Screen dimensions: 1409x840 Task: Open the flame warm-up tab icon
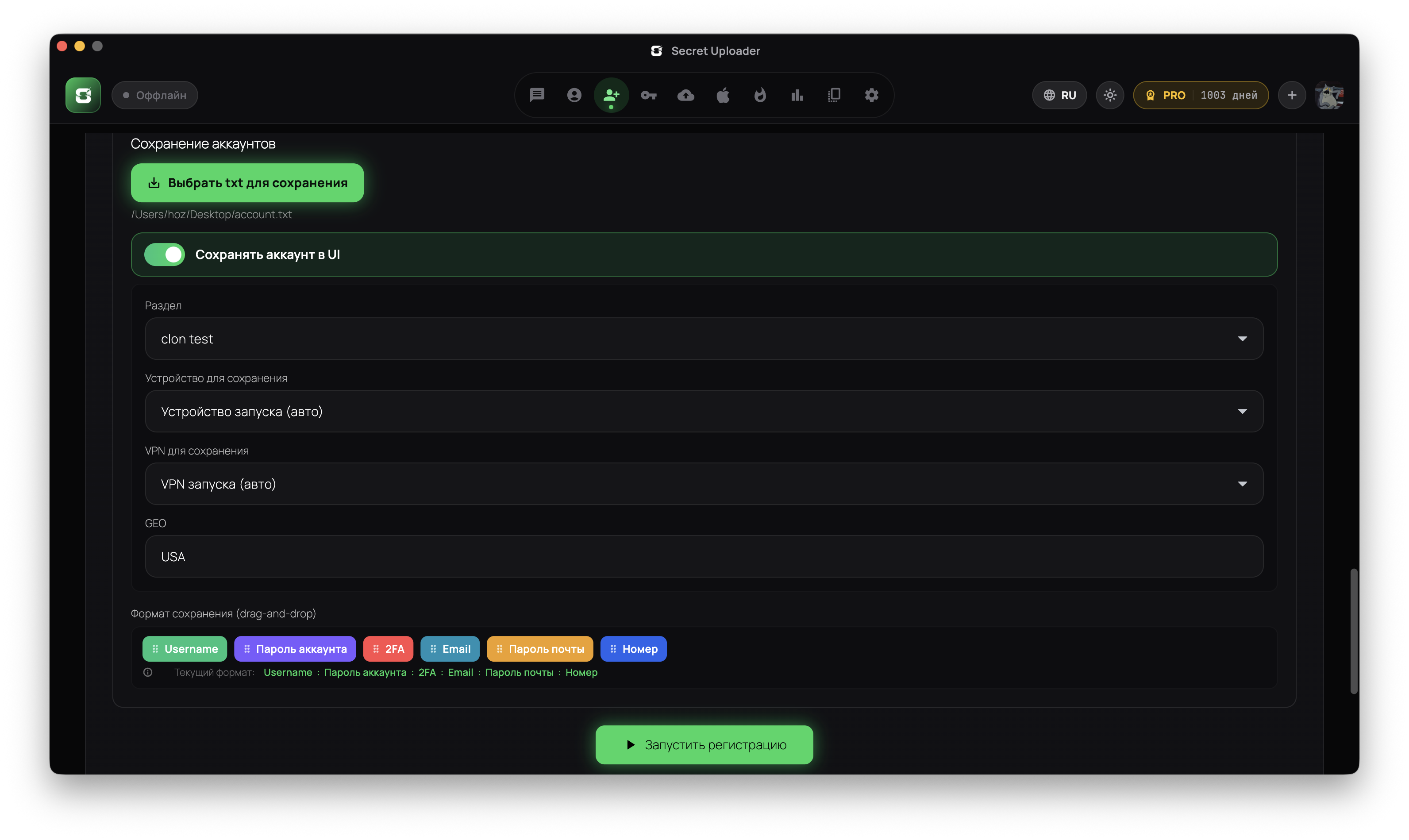[760, 95]
